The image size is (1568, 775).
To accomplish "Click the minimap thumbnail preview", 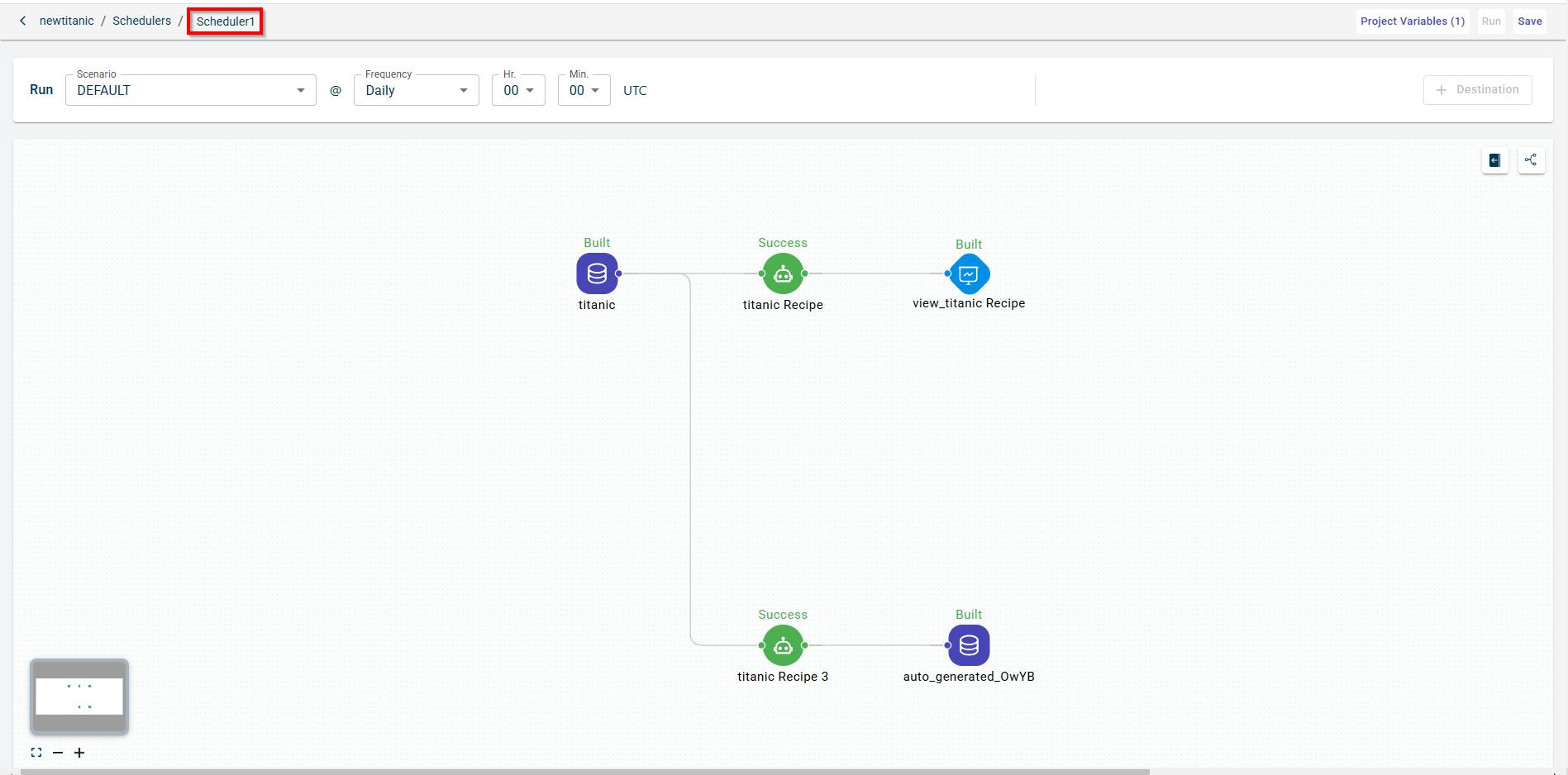I will click(79, 697).
